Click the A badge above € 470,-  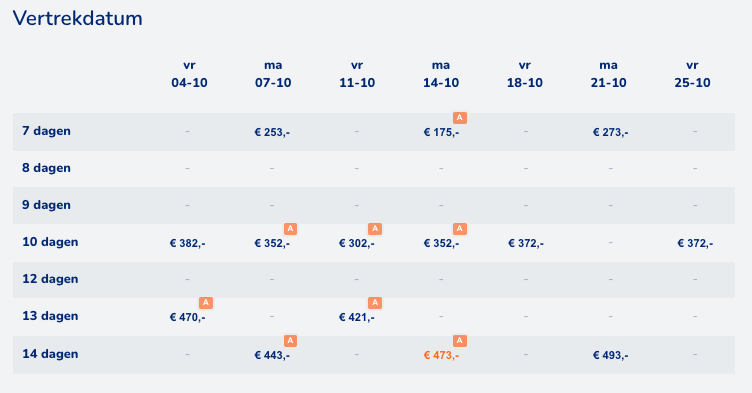pyautogui.click(x=206, y=303)
